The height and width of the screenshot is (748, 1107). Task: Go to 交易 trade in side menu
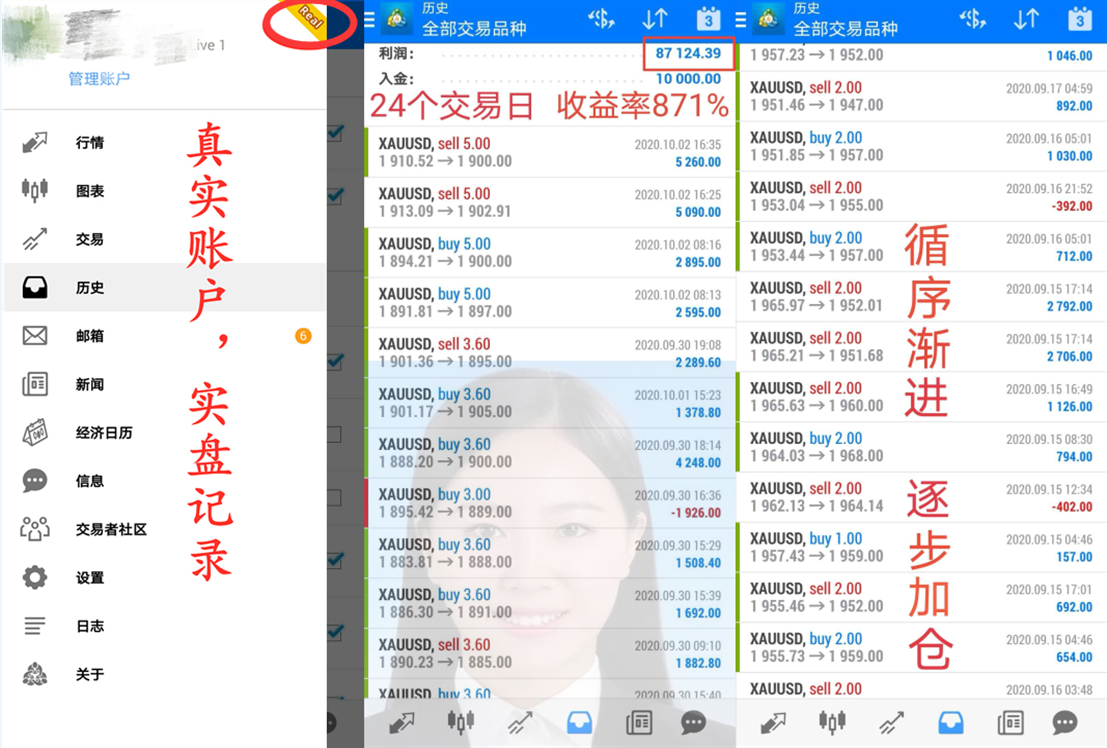click(164, 239)
